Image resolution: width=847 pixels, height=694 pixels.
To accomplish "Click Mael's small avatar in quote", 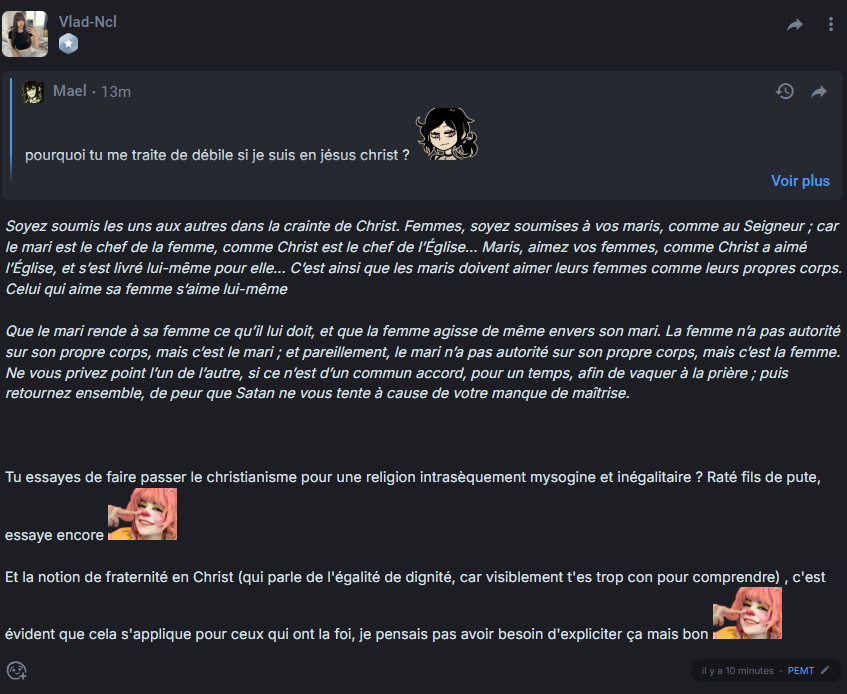I will point(33,91).
